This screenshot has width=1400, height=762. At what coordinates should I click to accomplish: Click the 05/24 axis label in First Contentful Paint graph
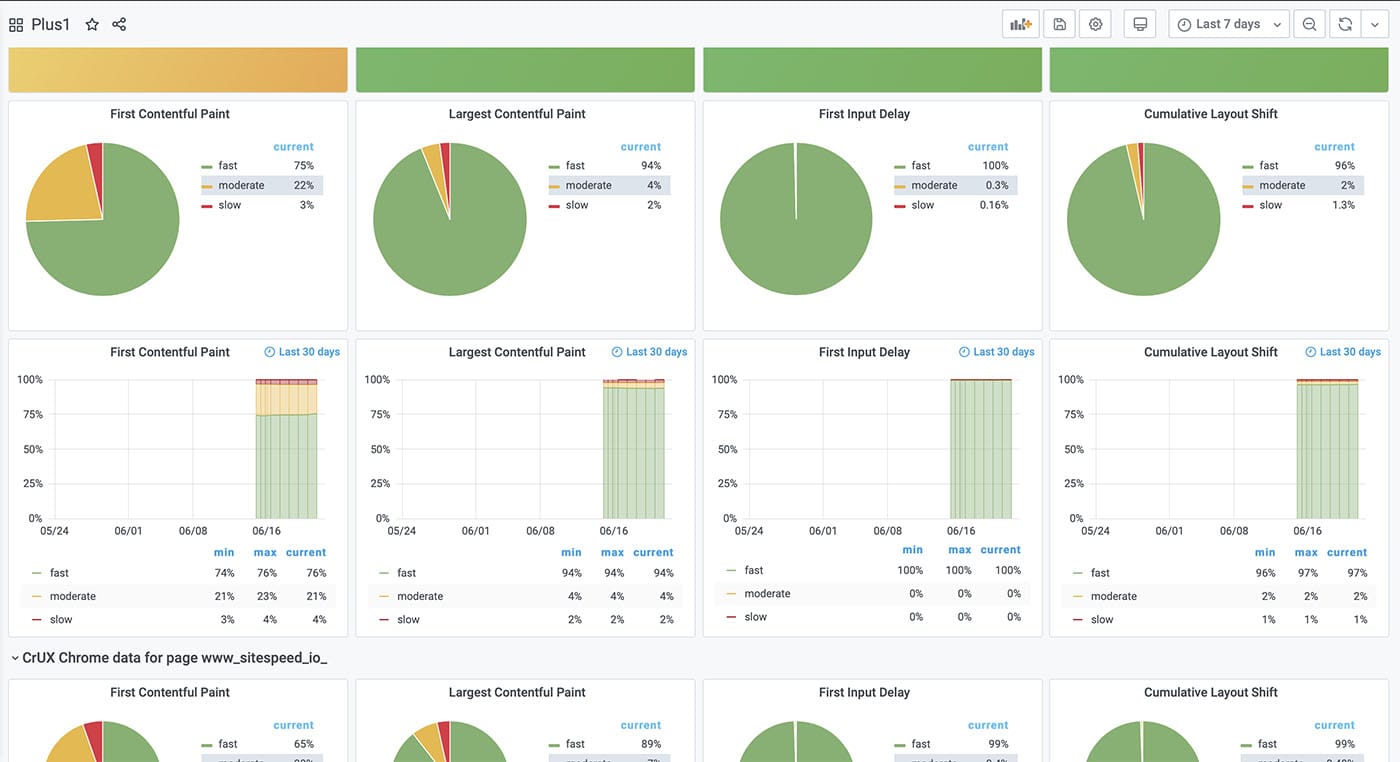point(54,531)
